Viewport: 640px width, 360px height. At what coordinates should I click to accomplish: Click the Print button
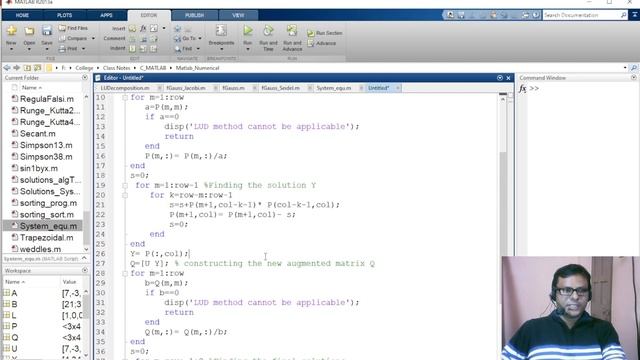pos(69,49)
